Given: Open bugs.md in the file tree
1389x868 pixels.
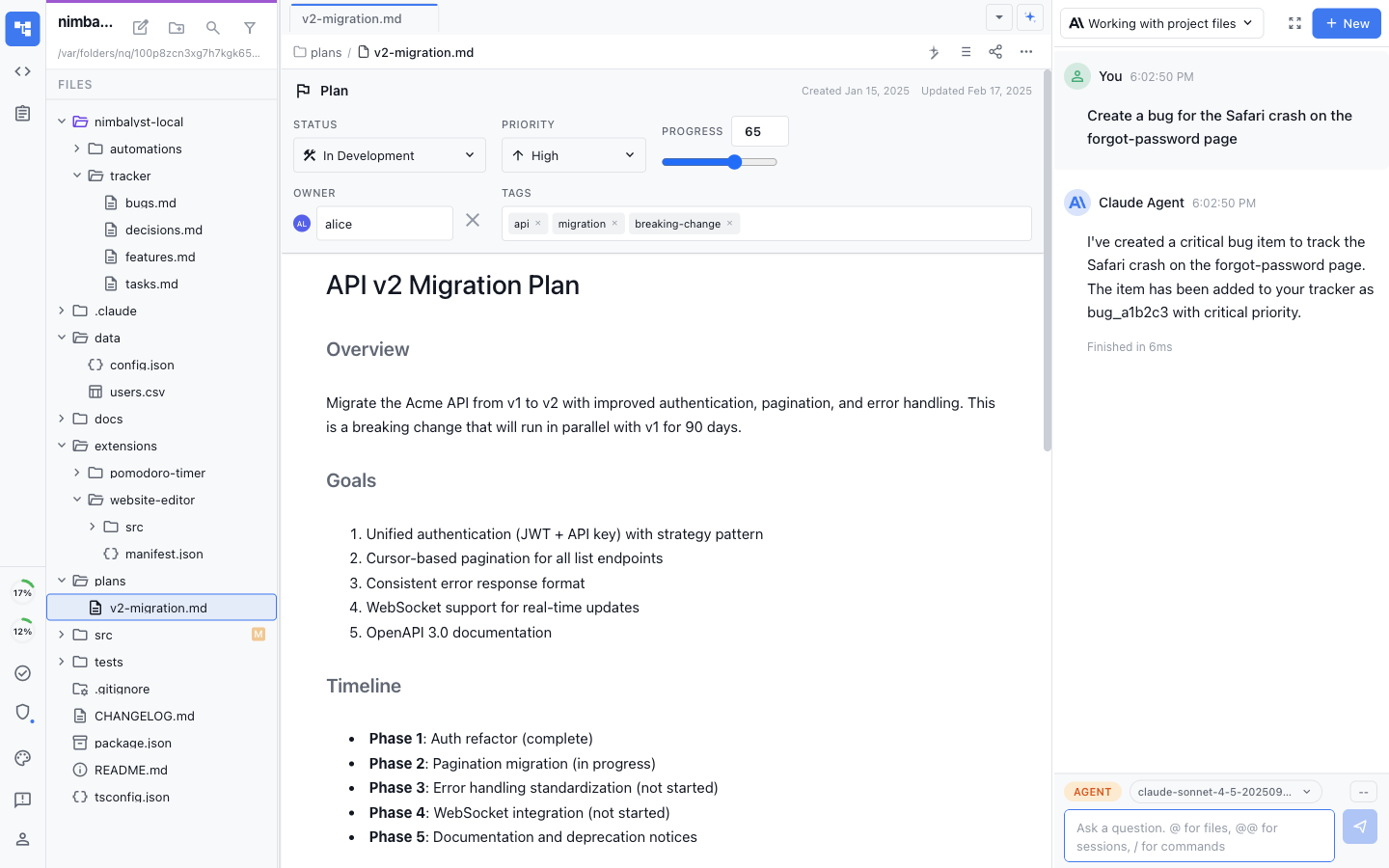Looking at the screenshot, I should click(x=162, y=203).
